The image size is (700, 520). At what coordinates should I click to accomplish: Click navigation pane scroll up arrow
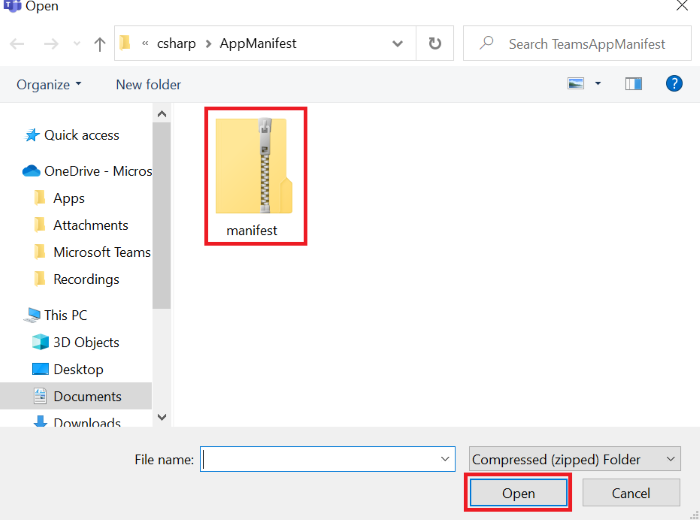tap(162, 114)
